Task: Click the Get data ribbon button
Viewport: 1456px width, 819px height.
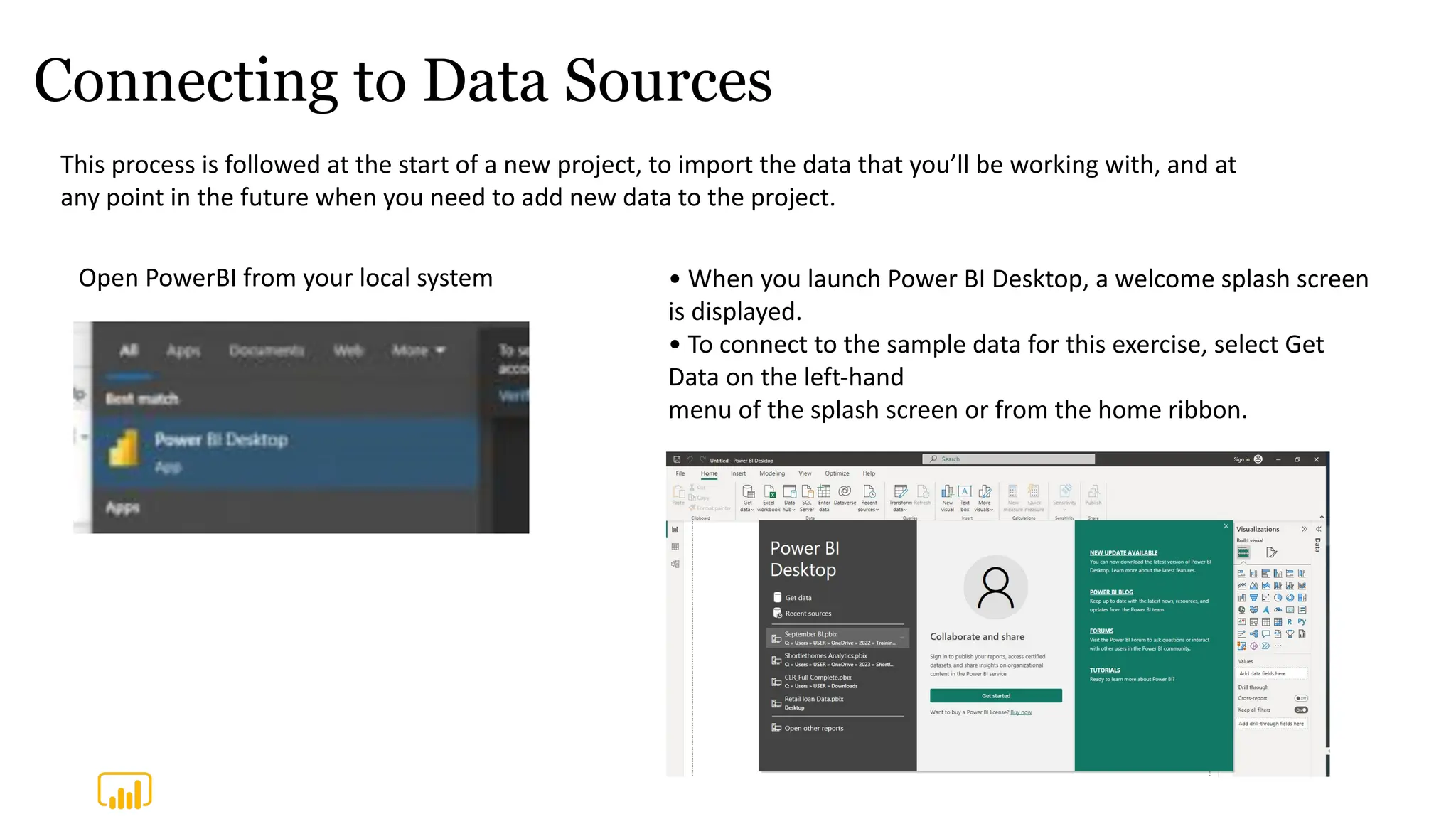Action: [748, 498]
